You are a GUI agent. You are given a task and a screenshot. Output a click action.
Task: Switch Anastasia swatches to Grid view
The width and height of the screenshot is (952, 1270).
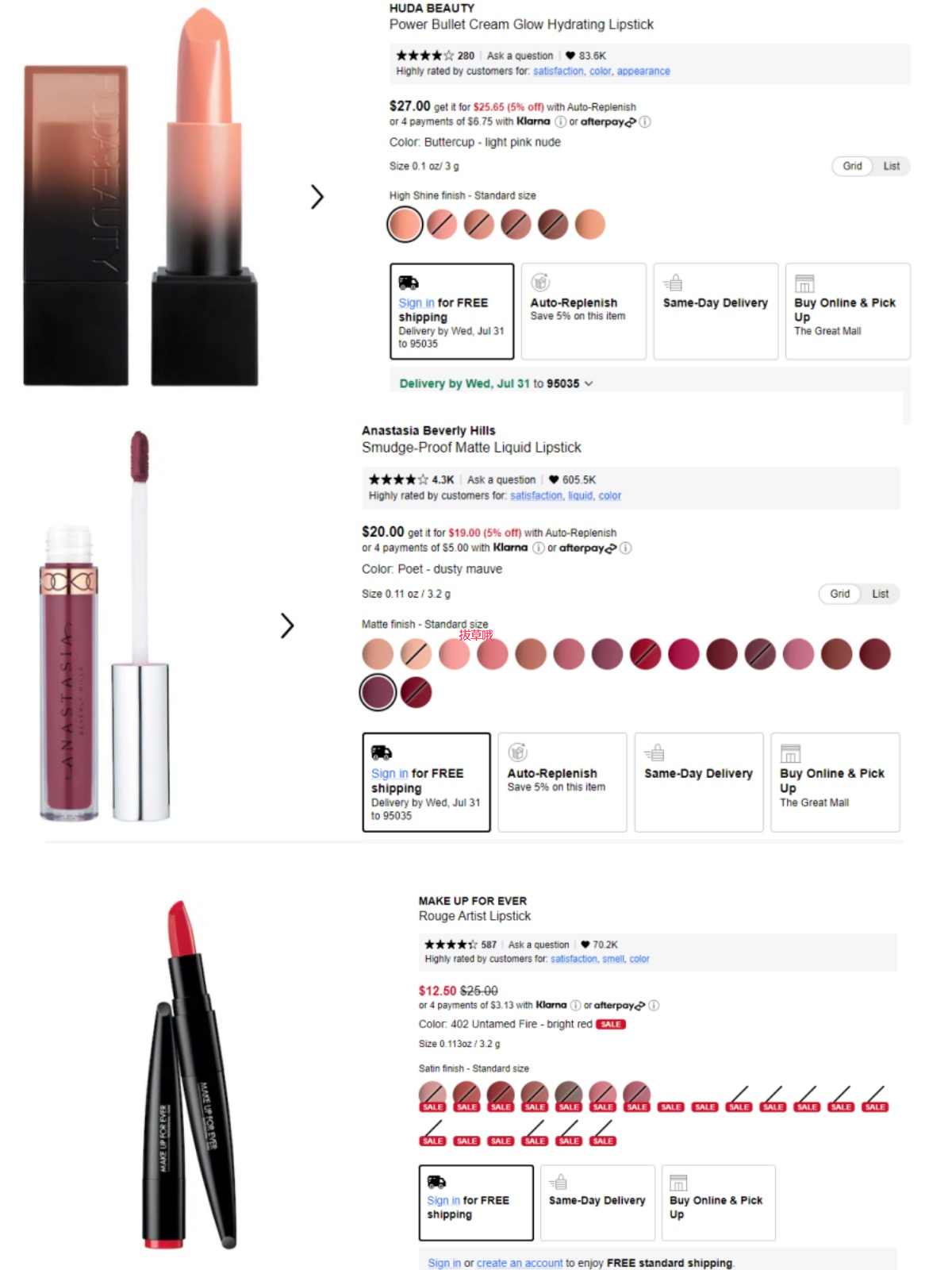[x=839, y=594]
